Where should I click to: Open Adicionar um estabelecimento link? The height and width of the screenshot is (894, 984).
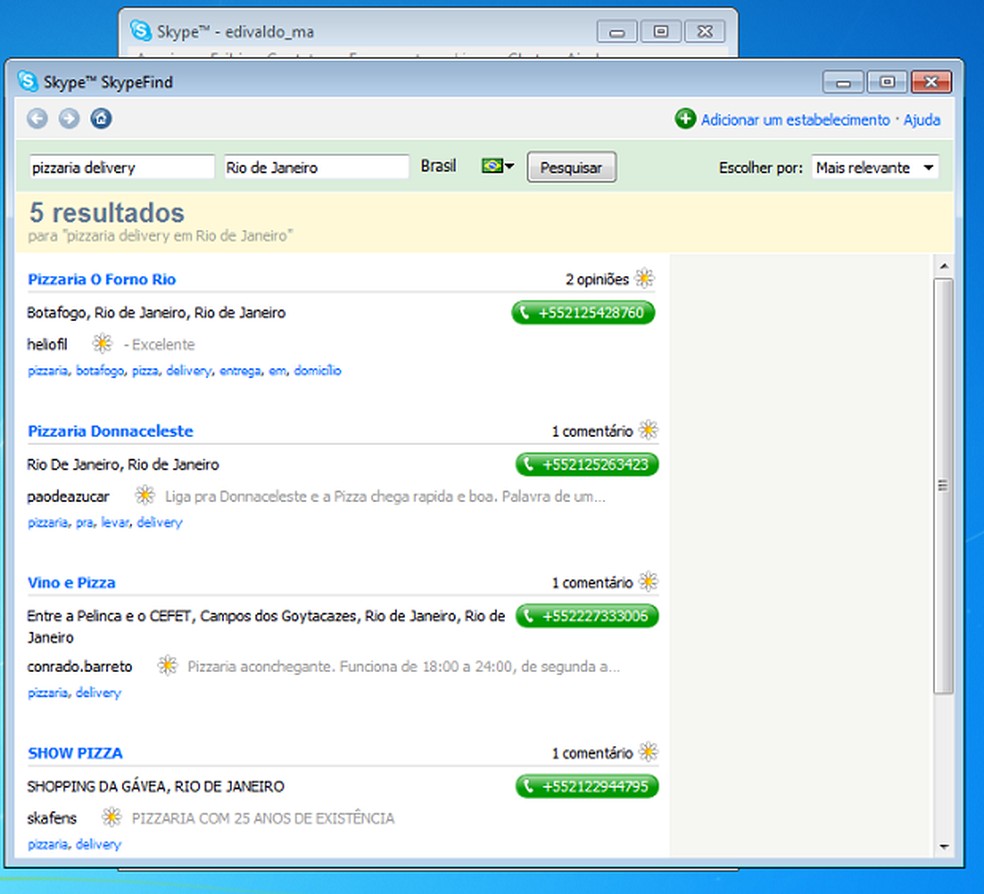coord(795,120)
